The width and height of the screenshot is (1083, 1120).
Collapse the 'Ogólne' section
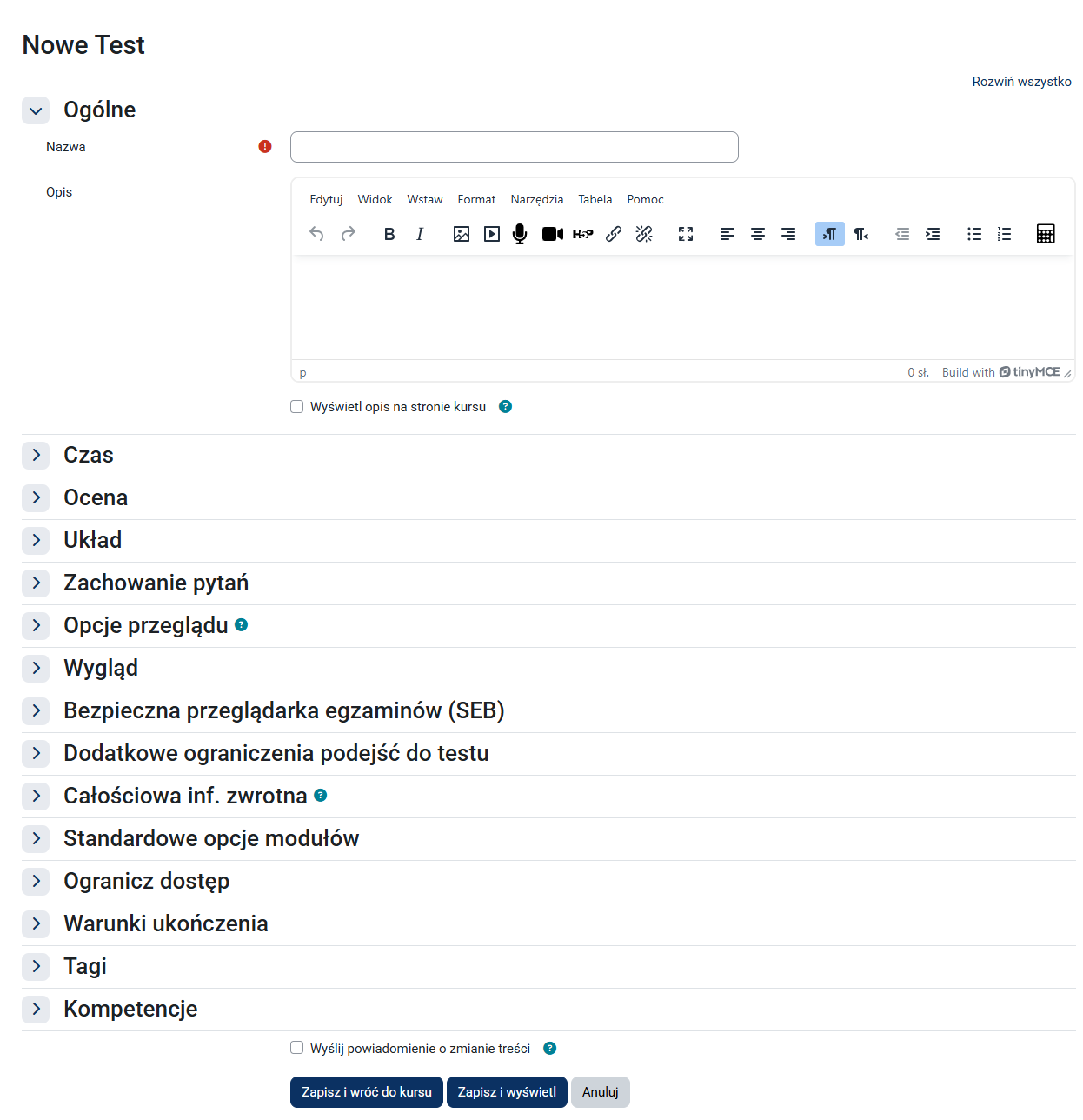click(35, 110)
